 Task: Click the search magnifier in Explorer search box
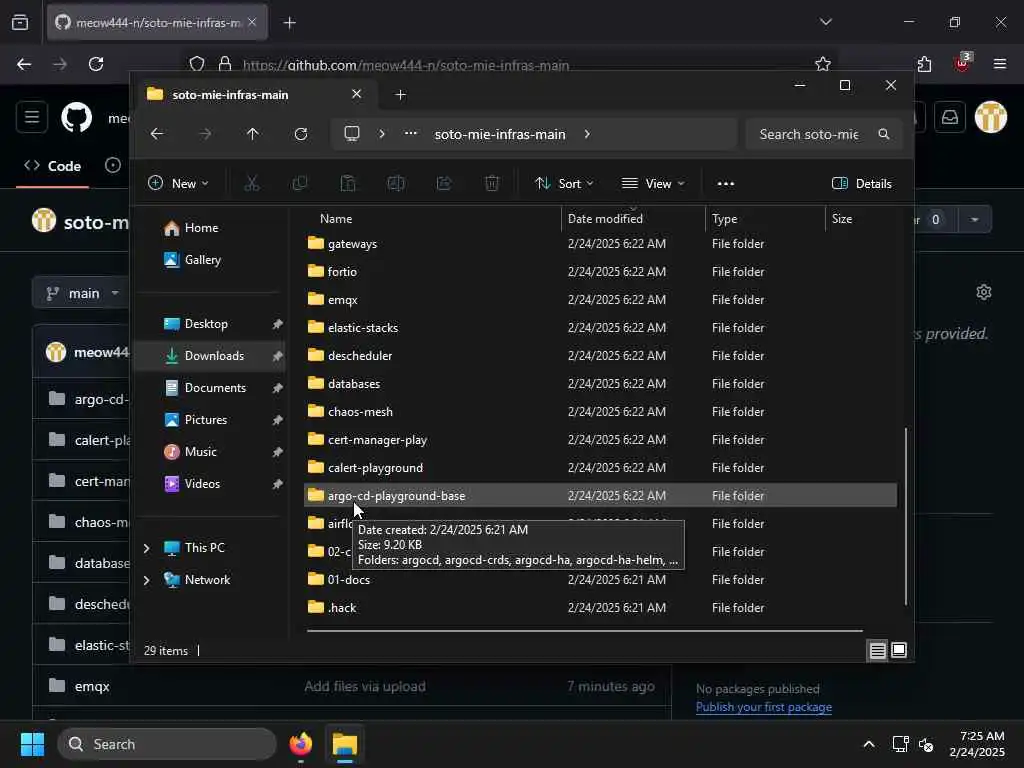pos(884,134)
